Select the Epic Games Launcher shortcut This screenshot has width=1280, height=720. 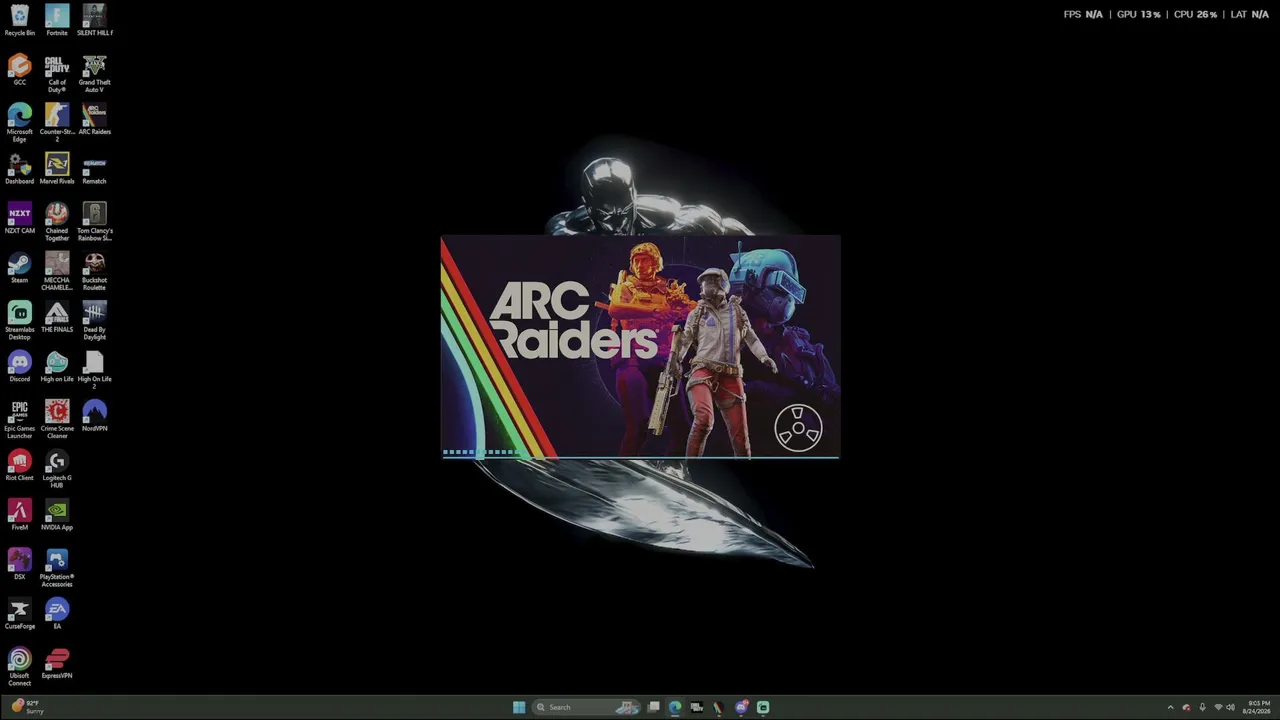[19, 420]
